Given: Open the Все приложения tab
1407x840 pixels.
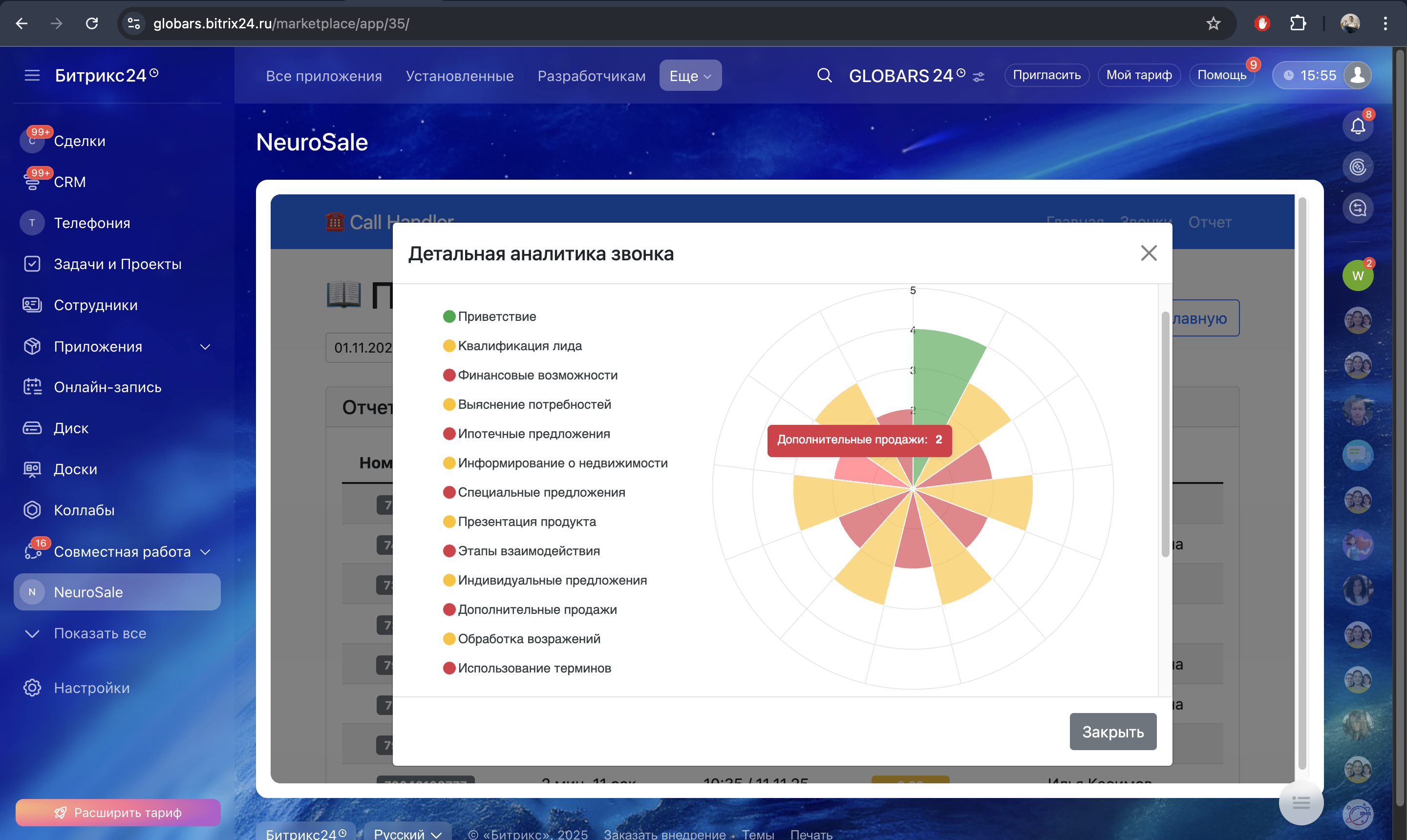Looking at the screenshot, I should tap(323, 75).
